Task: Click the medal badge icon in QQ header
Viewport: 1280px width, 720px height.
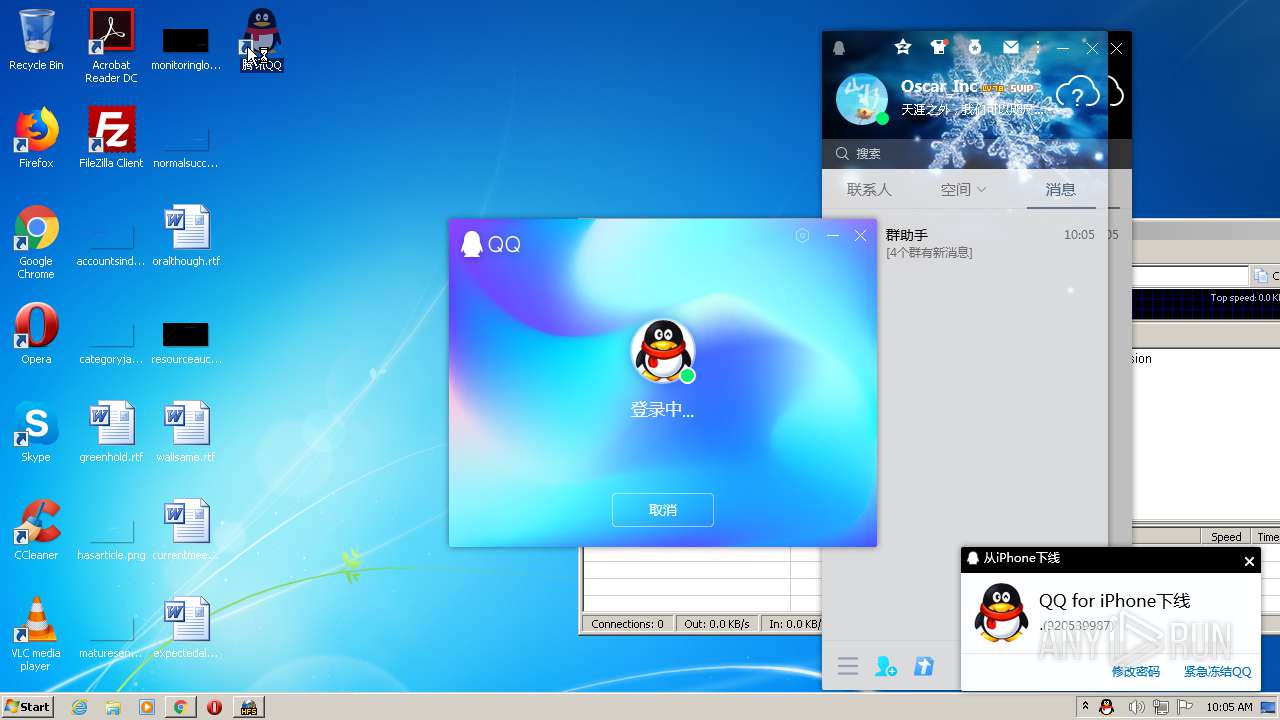Action: pyautogui.click(x=975, y=47)
